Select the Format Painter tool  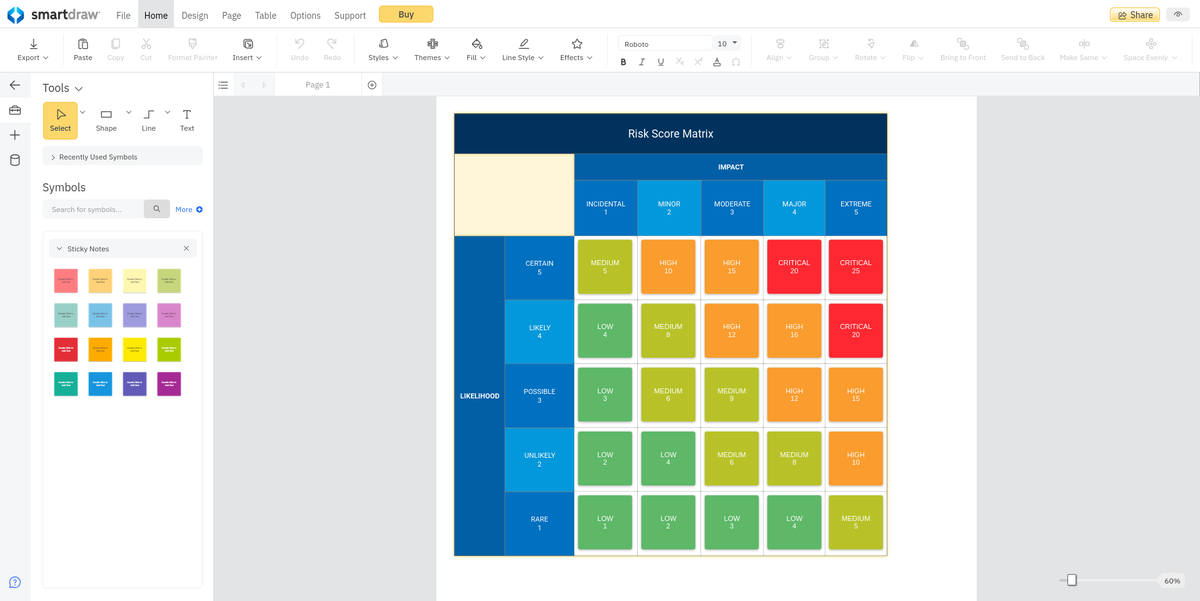pos(192,50)
